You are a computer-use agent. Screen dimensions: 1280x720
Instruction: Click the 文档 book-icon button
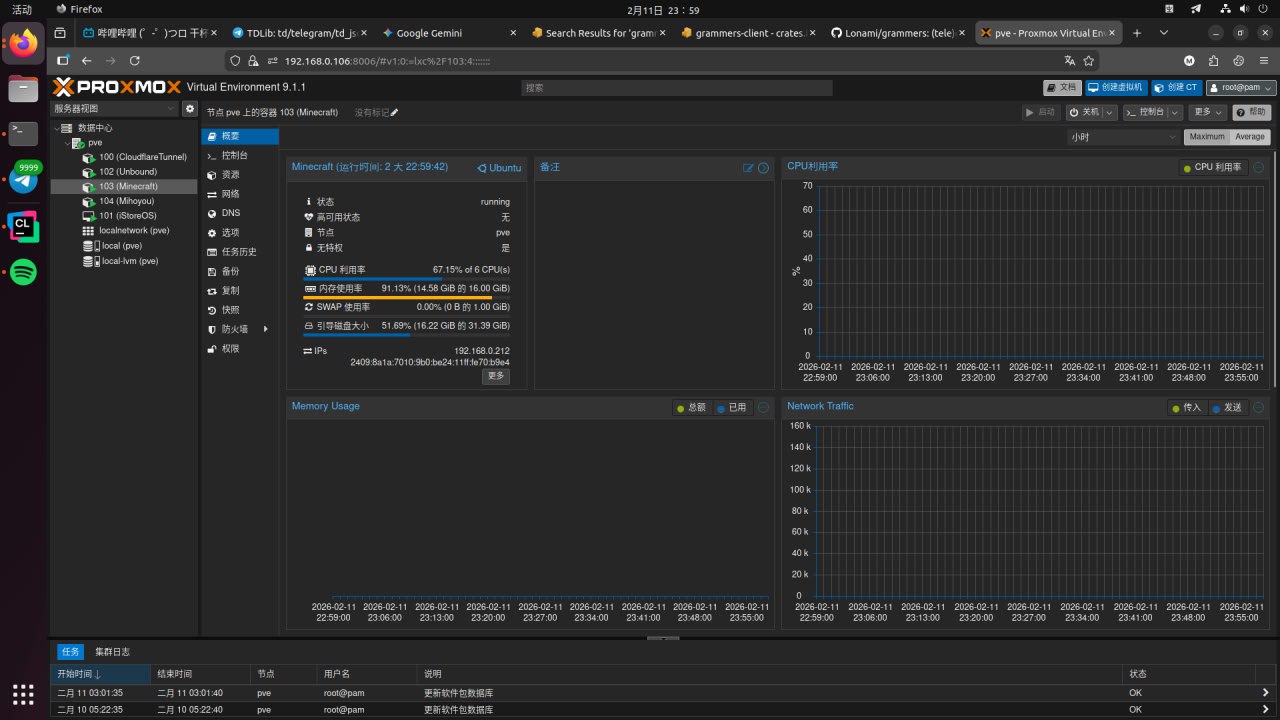[x=1061, y=88]
